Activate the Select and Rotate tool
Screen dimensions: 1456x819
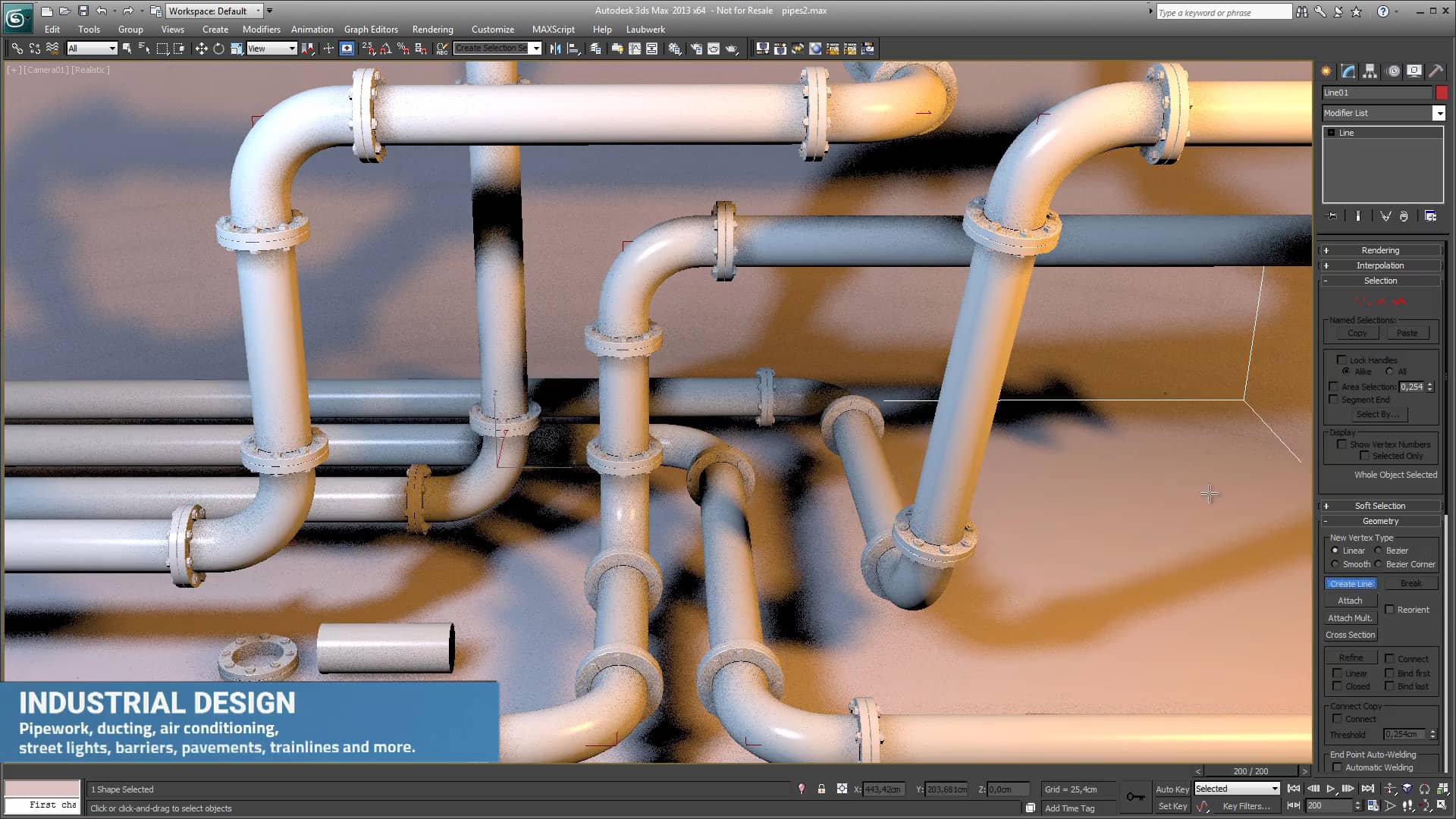tap(218, 49)
